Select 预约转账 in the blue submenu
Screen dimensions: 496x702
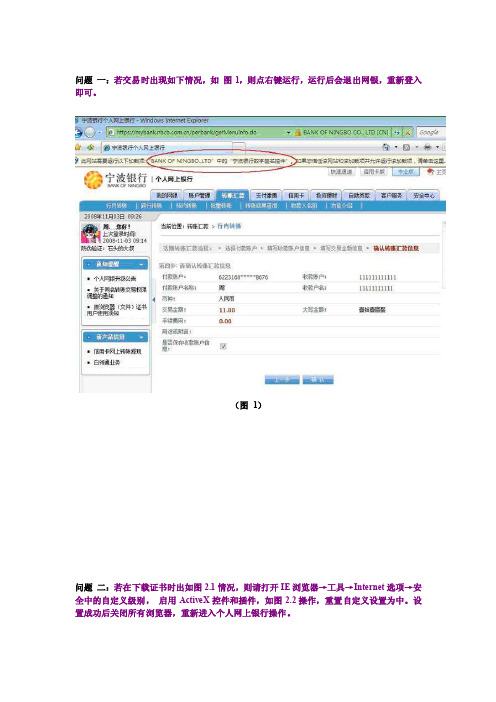tap(186, 206)
